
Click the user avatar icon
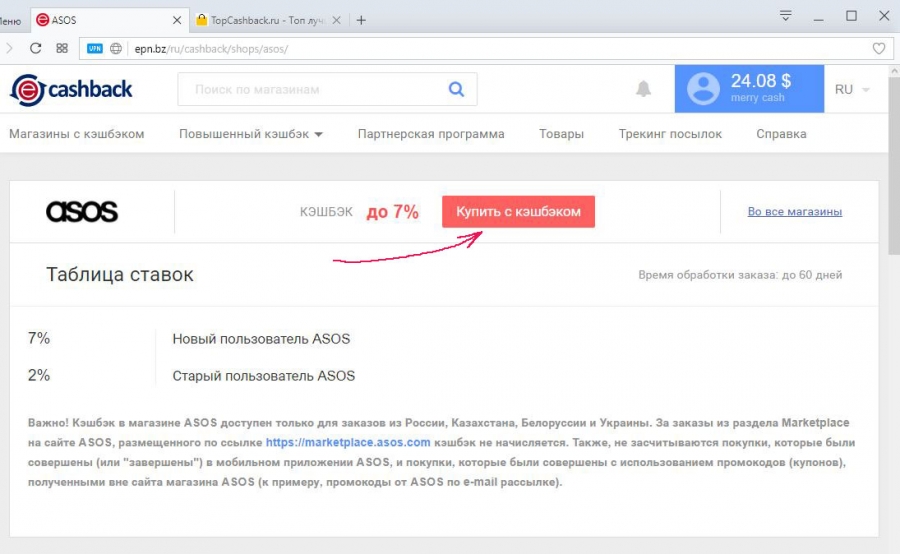tap(703, 89)
